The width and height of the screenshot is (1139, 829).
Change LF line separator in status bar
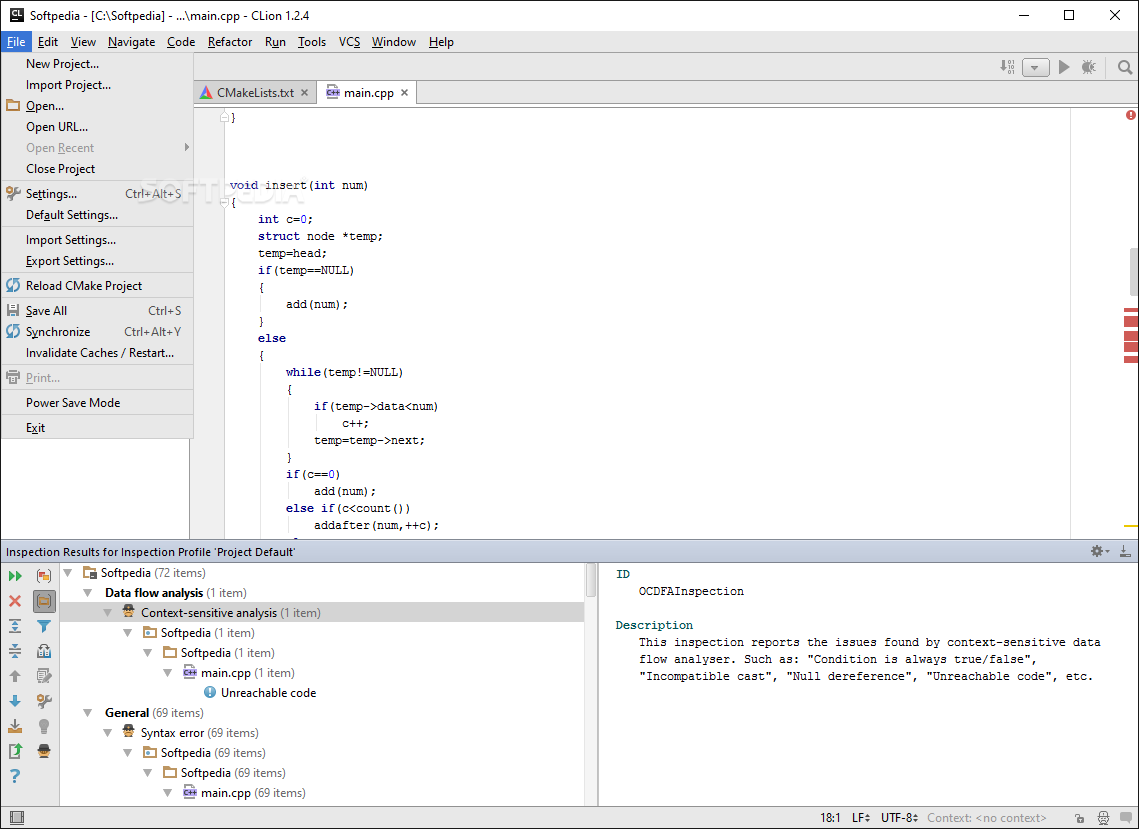pyautogui.click(x=861, y=818)
